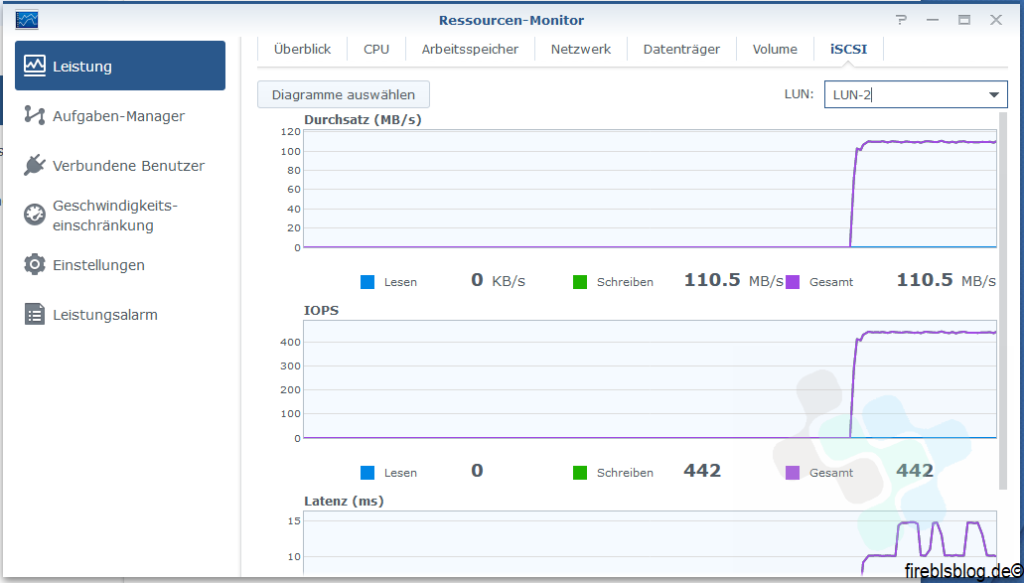Click the green Schreiben swatch under Durchsatz
Image resolution: width=1024 pixels, height=583 pixels.
[580, 282]
